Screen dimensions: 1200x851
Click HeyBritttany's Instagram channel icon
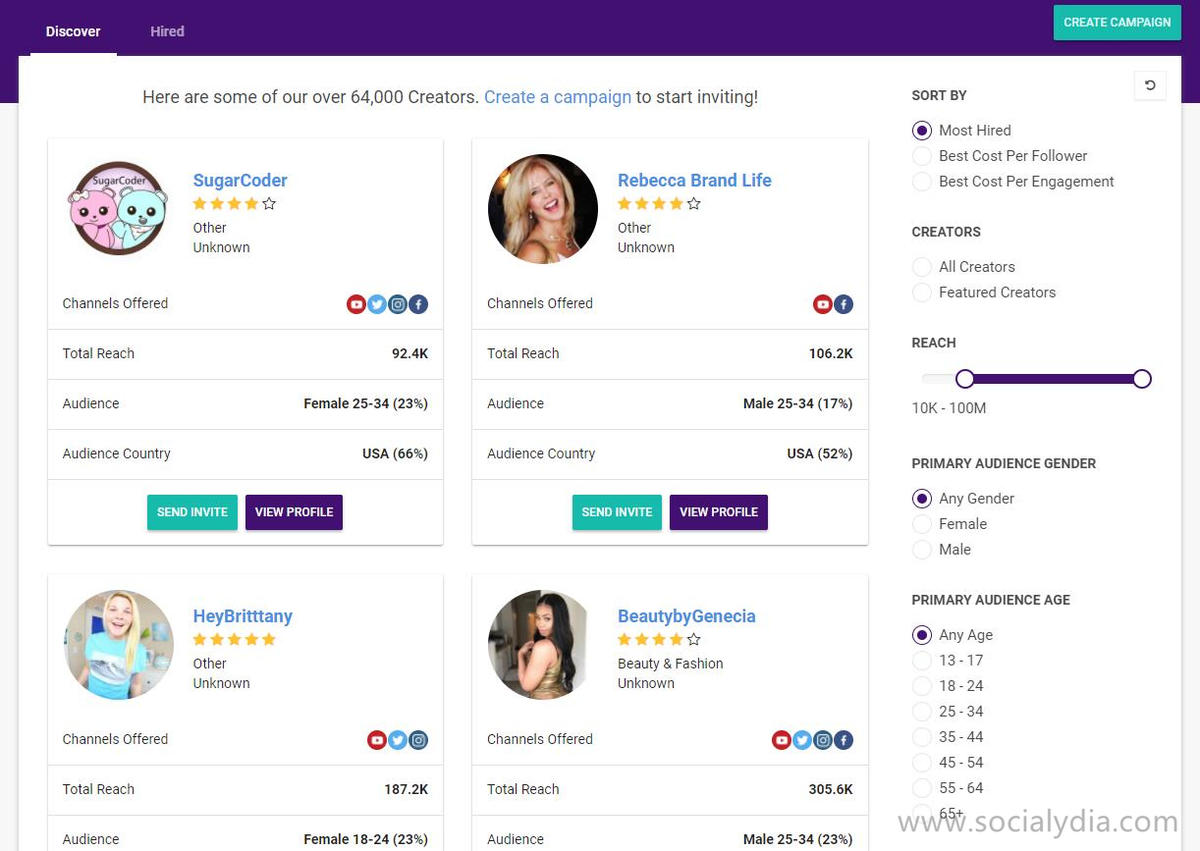[419, 740]
